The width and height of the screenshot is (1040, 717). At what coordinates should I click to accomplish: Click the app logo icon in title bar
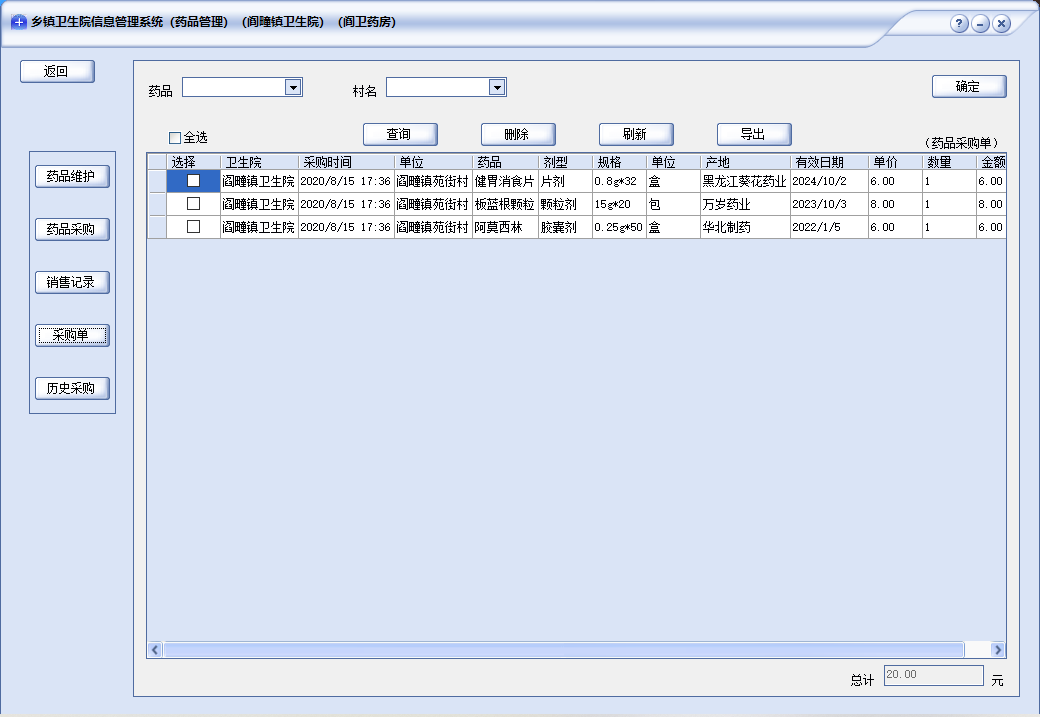point(19,22)
